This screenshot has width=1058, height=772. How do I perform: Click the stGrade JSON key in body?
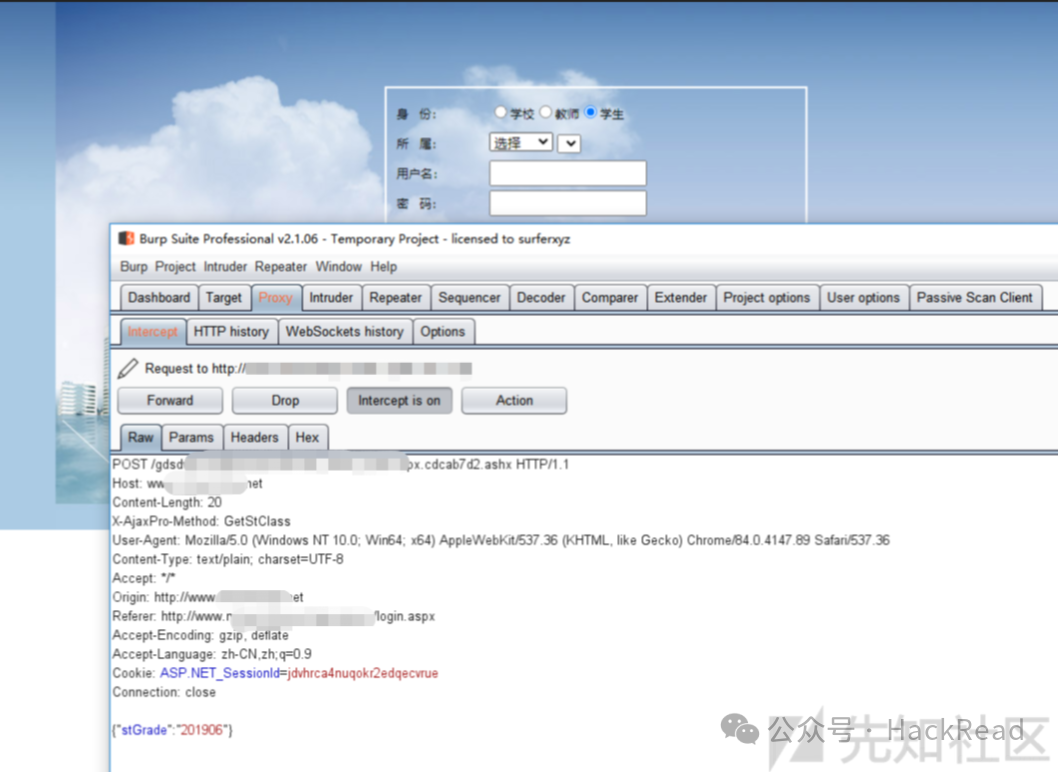point(144,729)
